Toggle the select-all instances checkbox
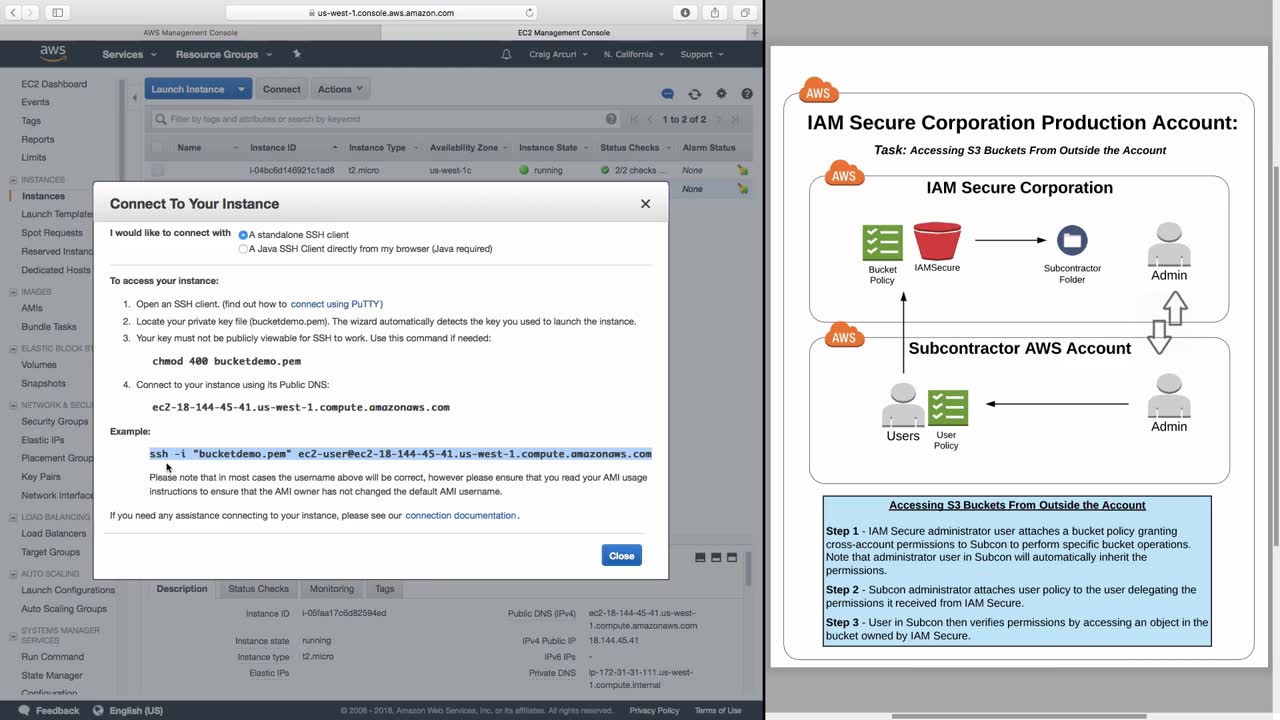The image size is (1280, 720). (x=157, y=148)
